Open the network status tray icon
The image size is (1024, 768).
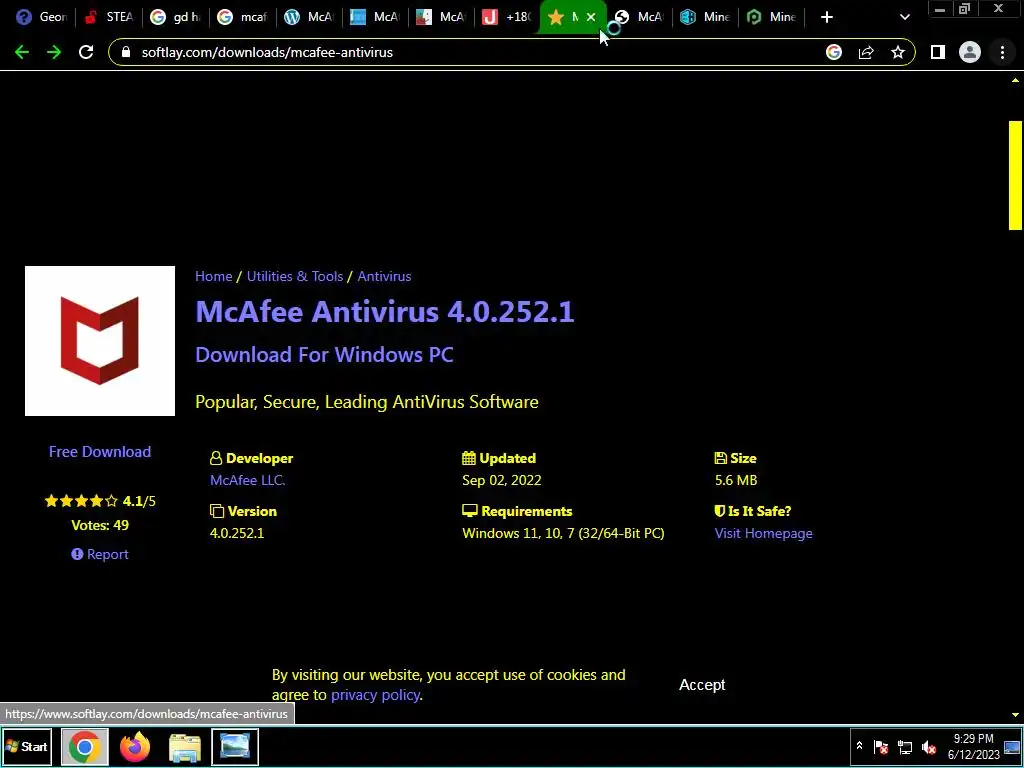coord(905,746)
